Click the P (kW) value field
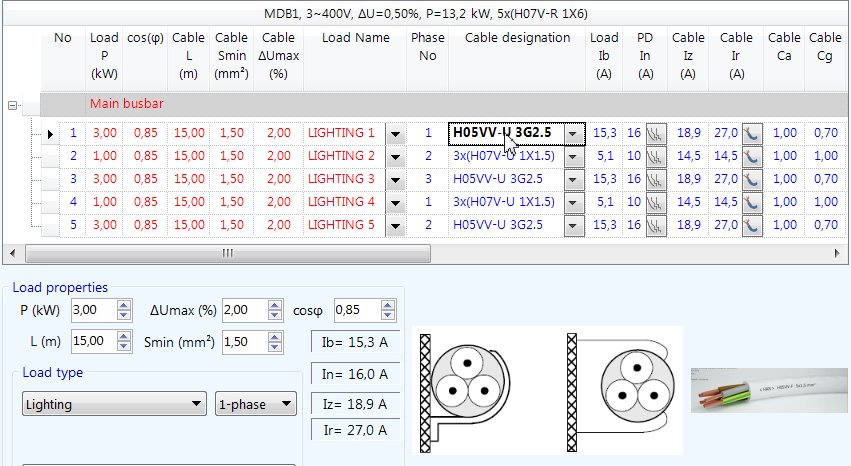This screenshot has height=466, width=851. tap(94, 310)
